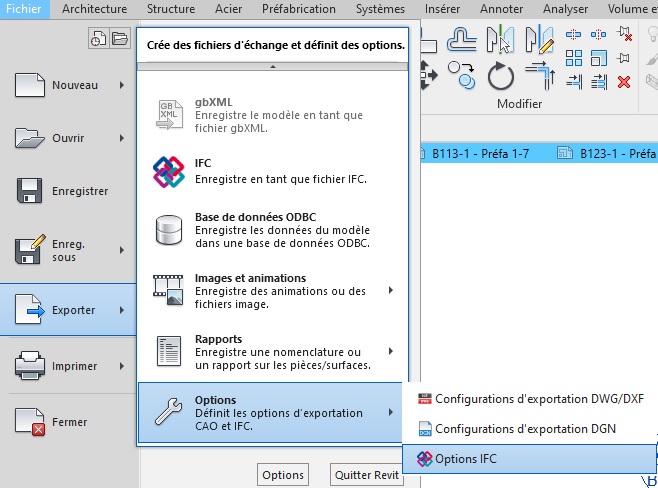Click the gbXML file icon
This screenshot has width=658, height=488.
(x=169, y=114)
